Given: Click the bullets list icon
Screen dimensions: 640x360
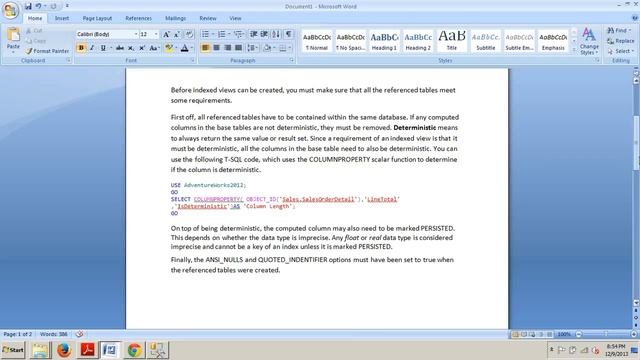Looking at the screenshot, I should pyautogui.click(x=205, y=34).
